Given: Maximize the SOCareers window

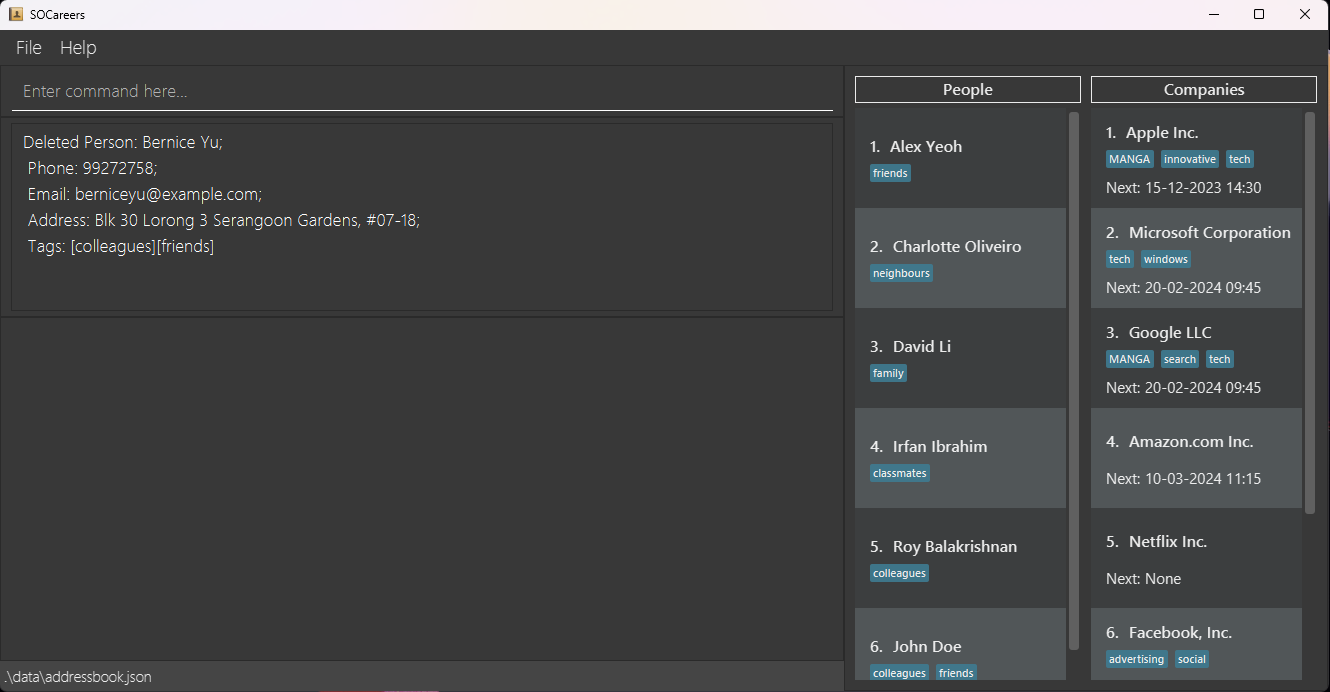Looking at the screenshot, I should coord(1259,14).
